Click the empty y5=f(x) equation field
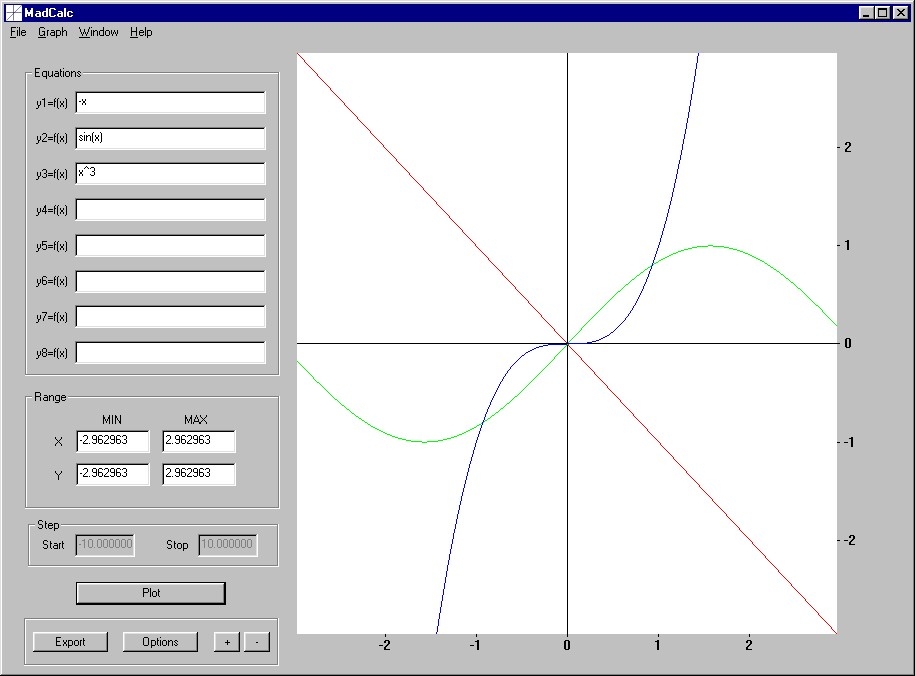Viewport: 915px width, 676px height. (170, 245)
